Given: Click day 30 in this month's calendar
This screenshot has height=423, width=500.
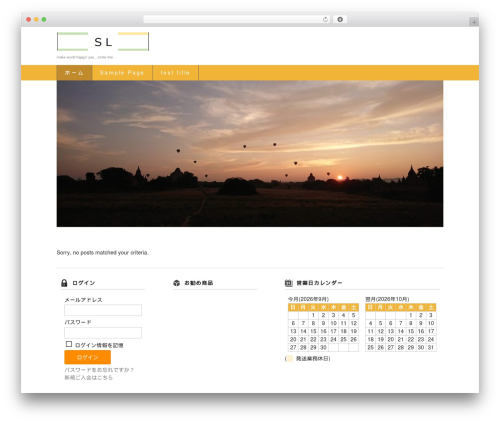Looking at the screenshot, I should pyautogui.click(x=323, y=347).
